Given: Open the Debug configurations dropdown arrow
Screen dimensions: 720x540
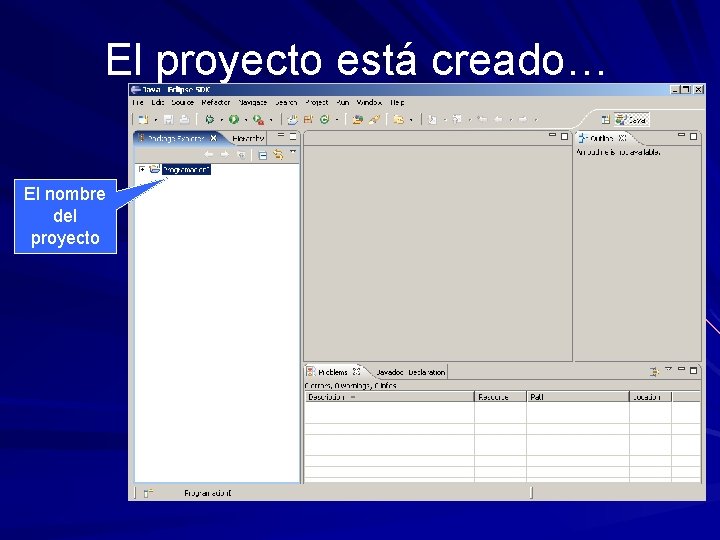Looking at the screenshot, I should click(x=222, y=120).
